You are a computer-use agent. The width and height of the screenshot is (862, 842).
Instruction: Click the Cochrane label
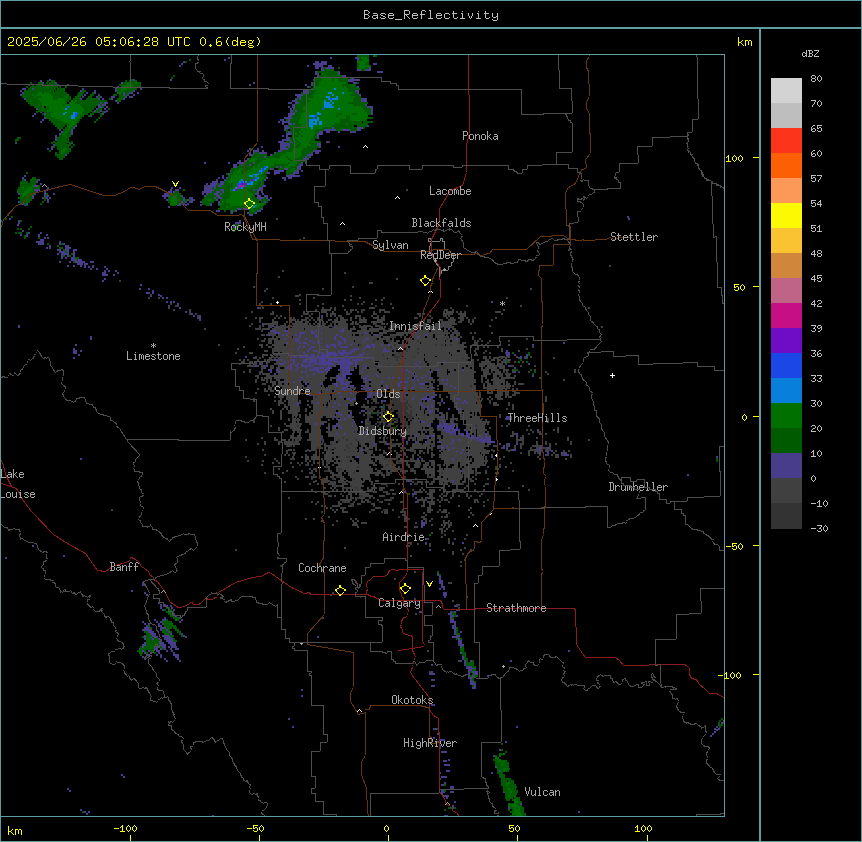click(322, 568)
